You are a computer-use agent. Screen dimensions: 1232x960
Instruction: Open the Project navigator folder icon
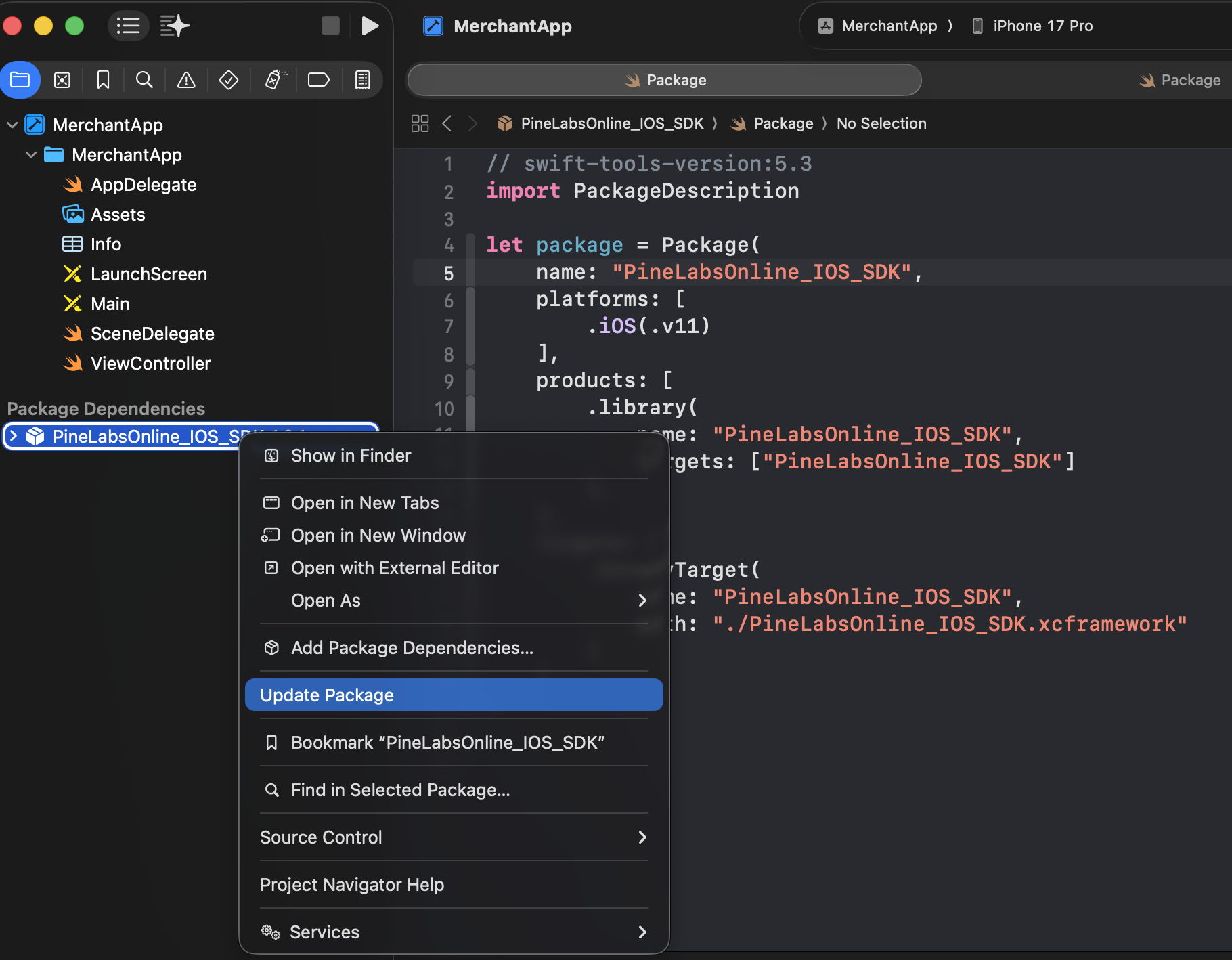20,80
